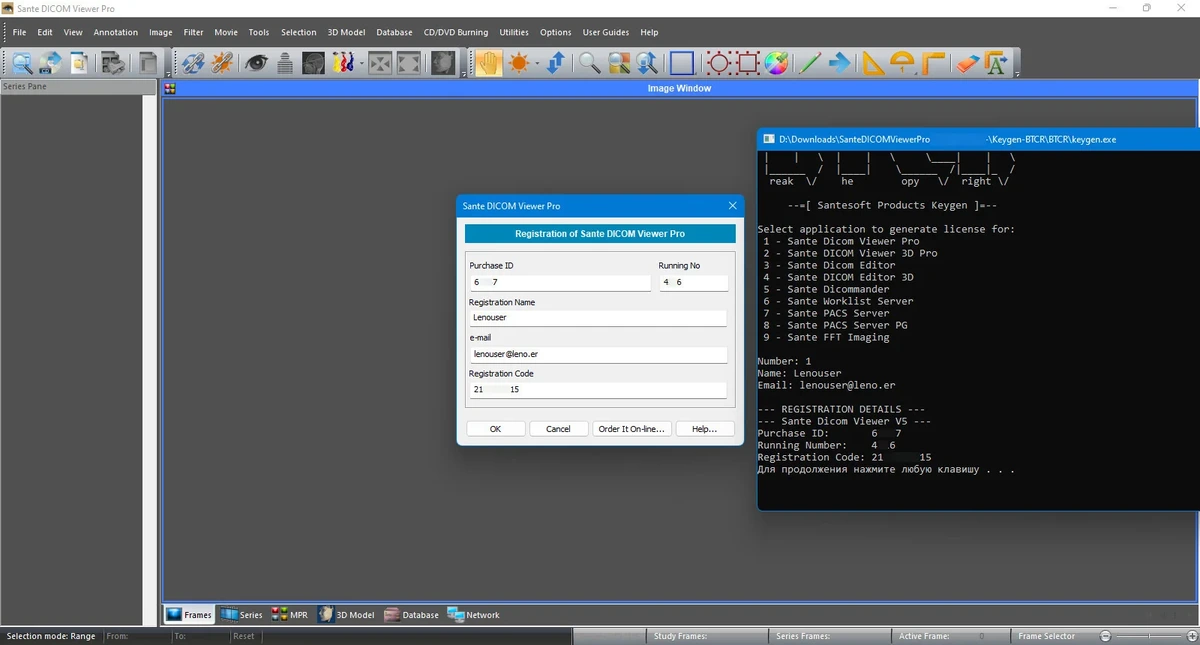Open the toolbar overflow options arrow
Image resolution: width=1200 pixels, height=645 pixels.
pos(1017,72)
